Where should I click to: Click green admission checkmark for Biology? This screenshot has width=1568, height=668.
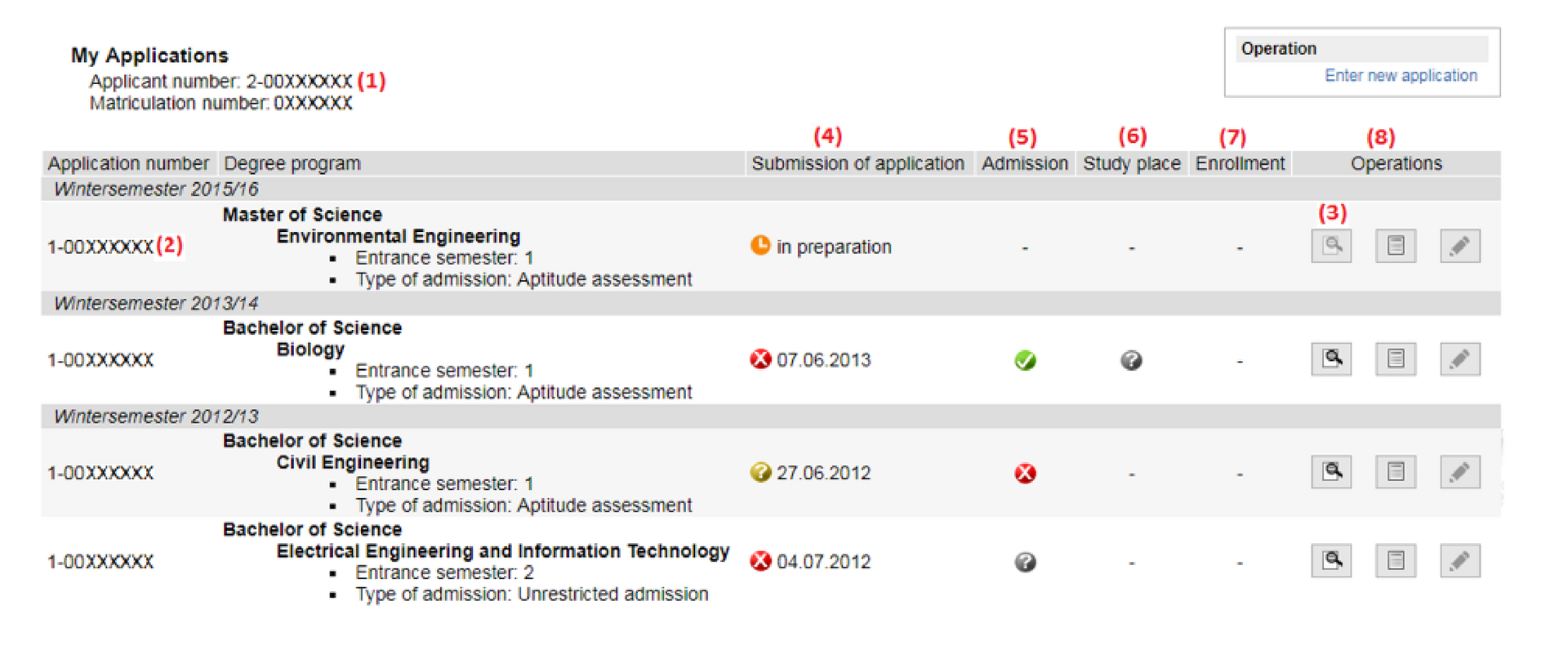tap(1025, 360)
